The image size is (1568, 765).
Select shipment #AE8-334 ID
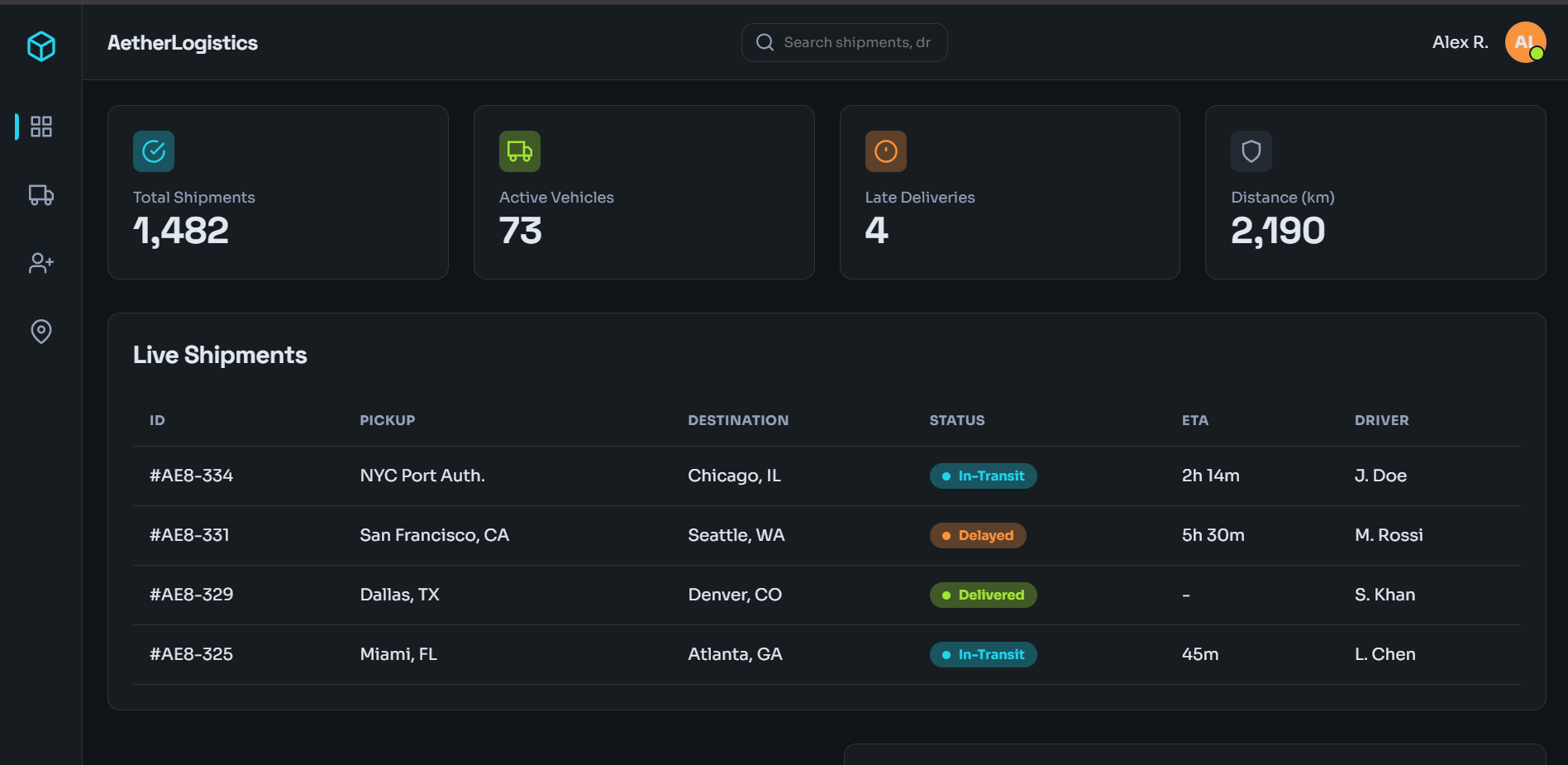(191, 476)
